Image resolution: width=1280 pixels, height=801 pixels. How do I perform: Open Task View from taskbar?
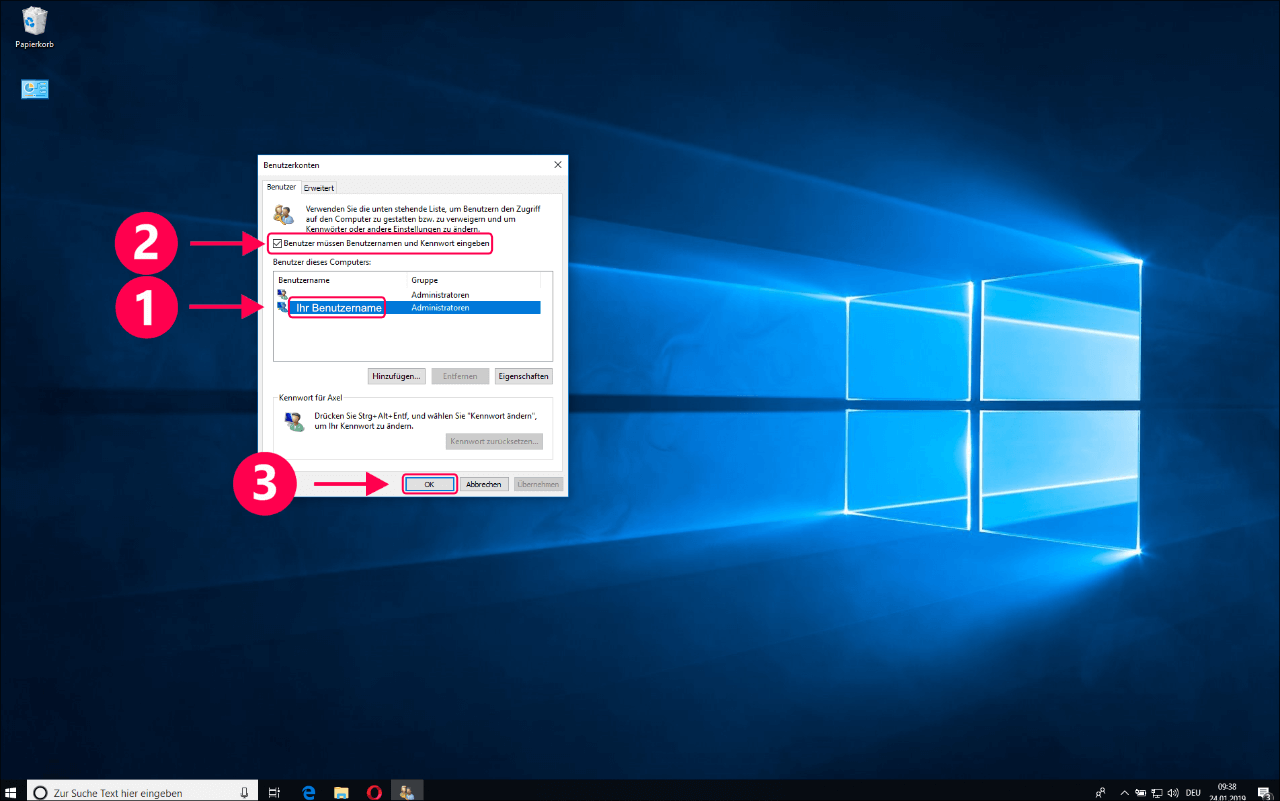(274, 792)
